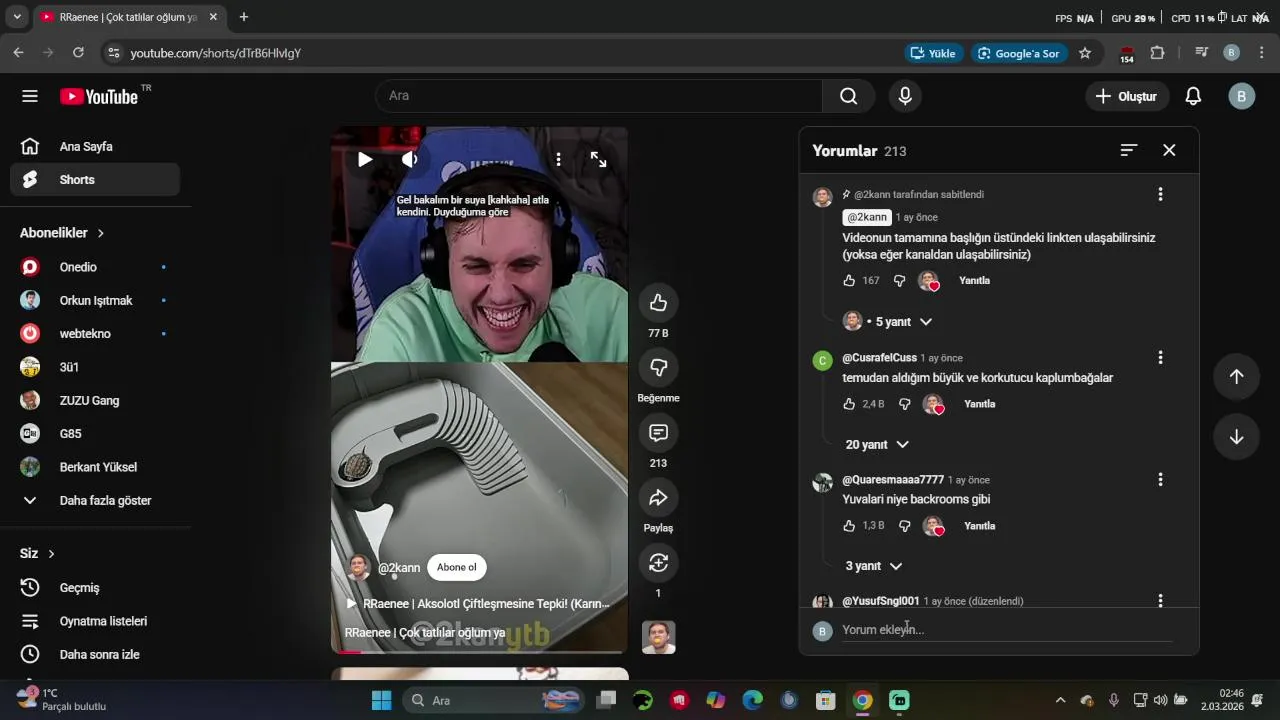1280x720 pixels.
Task: Like the @Quaresmaaaa7777 comment with 1,3 B
Action: [849, 526]
